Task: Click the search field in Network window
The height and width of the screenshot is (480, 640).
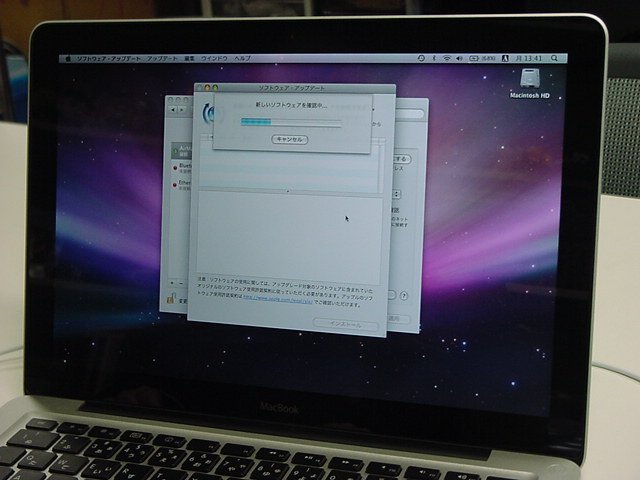Action: (409, 114)
